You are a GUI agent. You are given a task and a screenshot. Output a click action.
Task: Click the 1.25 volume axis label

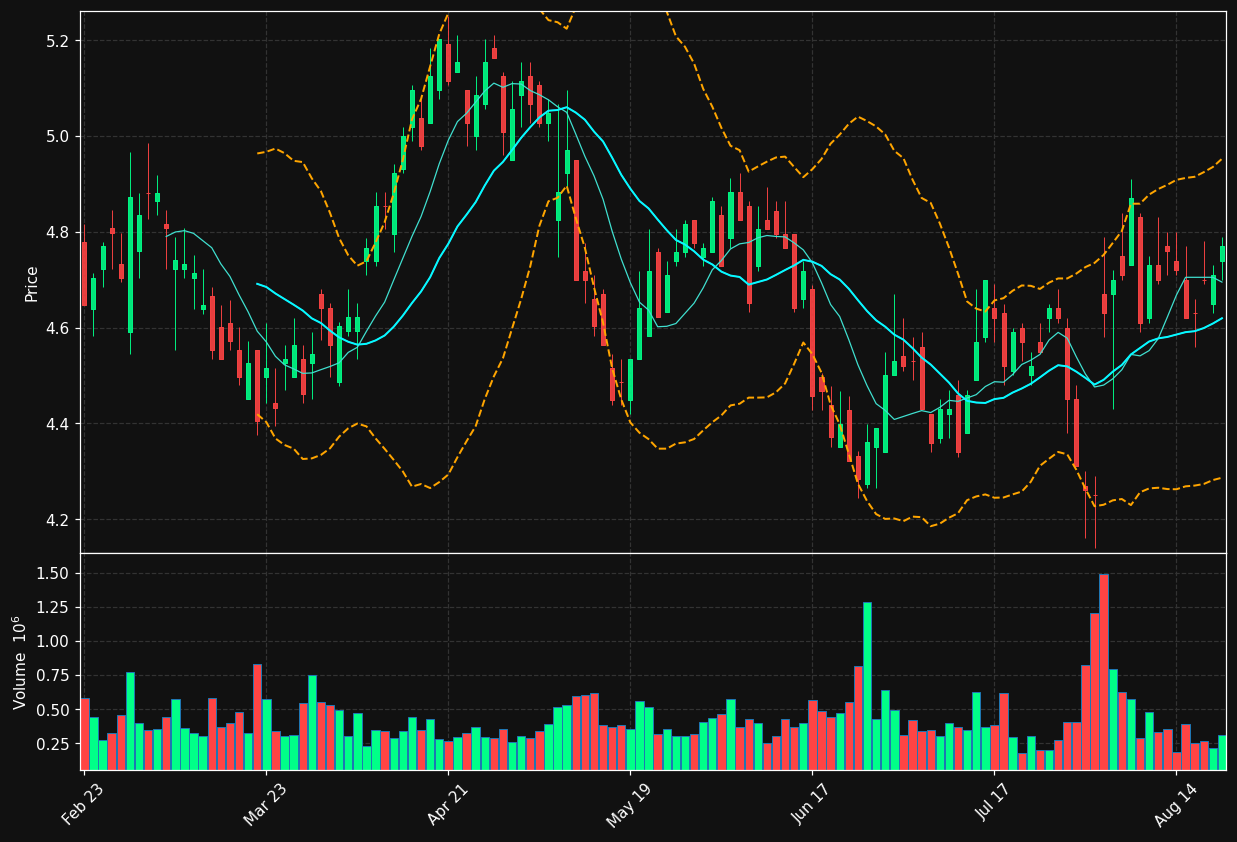[x=52, y=608]
